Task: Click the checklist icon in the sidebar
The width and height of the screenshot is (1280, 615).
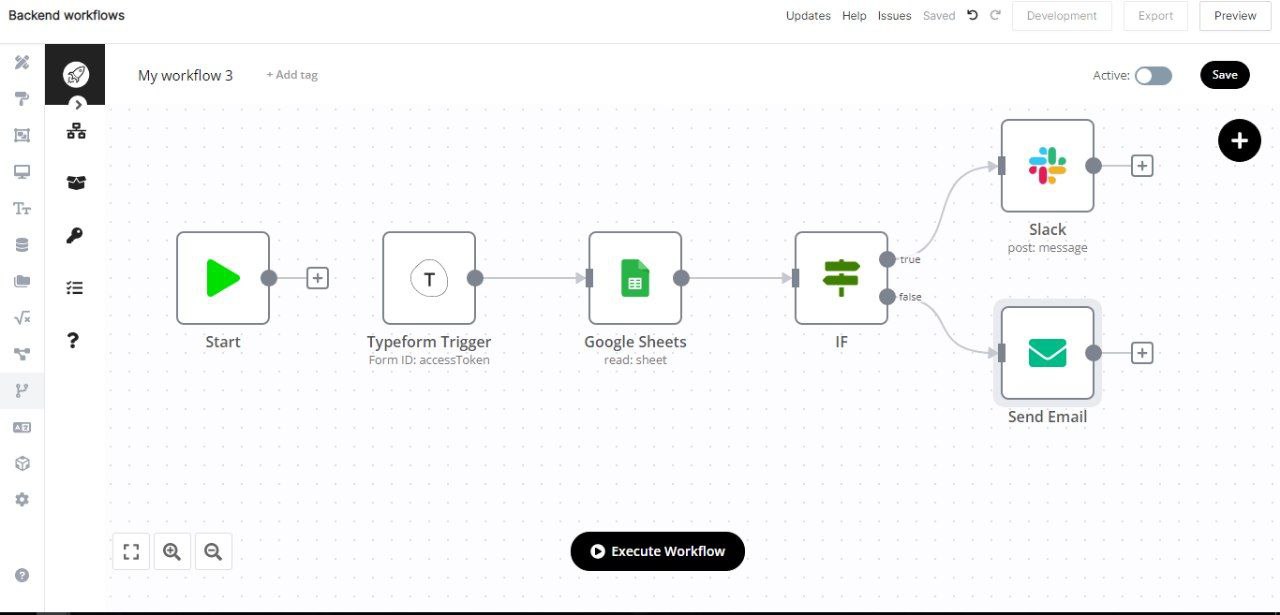Action: coord(77,287)
